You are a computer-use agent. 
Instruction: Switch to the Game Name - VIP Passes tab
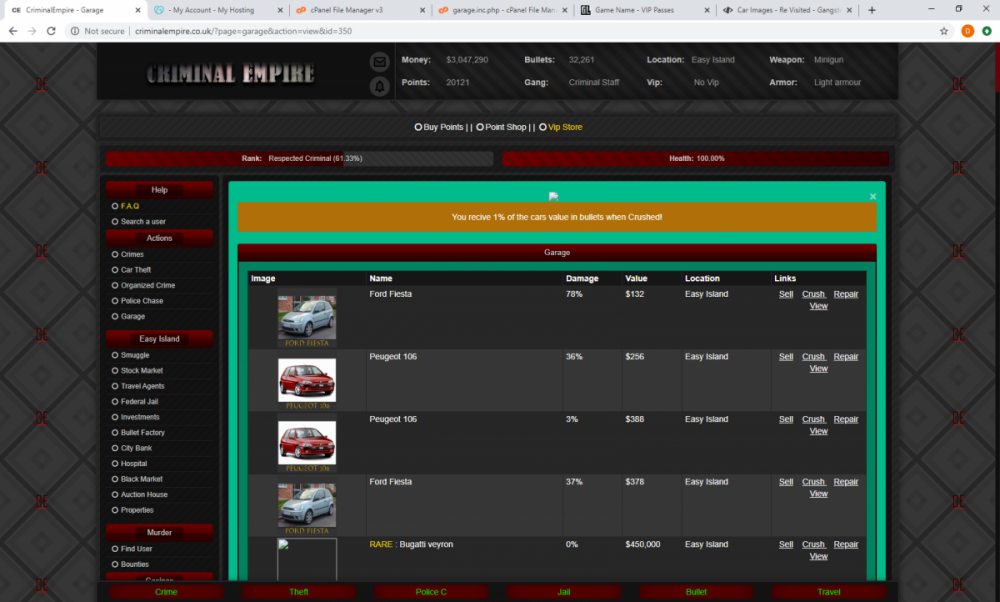(645, 10)
